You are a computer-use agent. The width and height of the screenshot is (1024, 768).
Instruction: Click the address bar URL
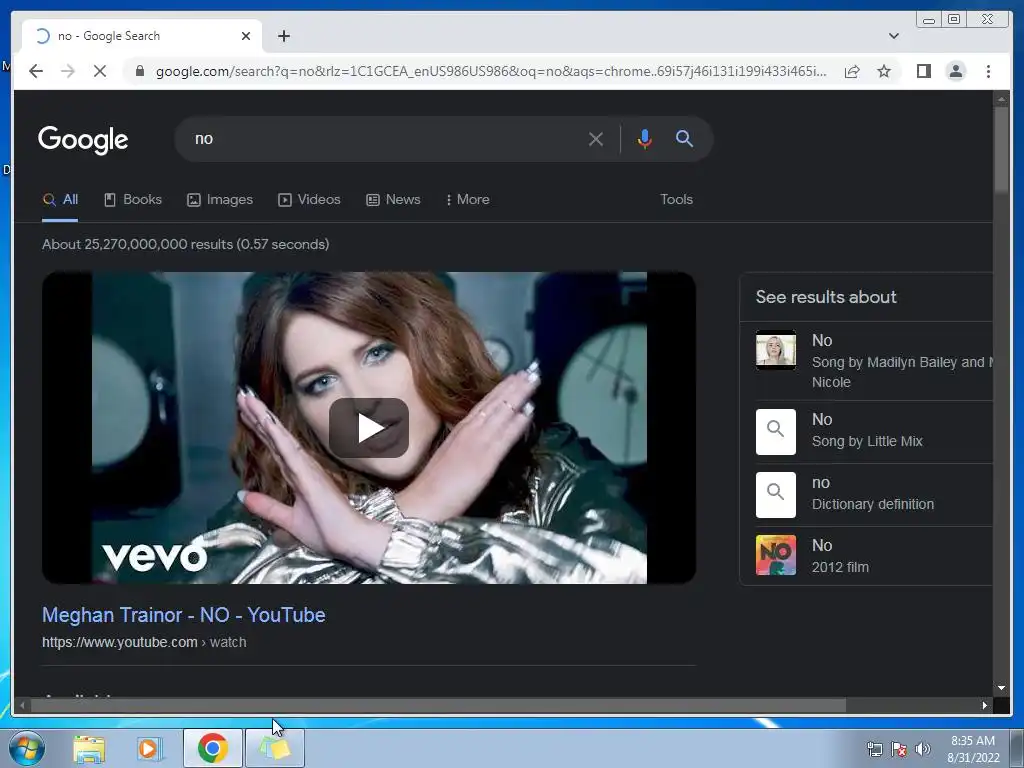pos(491,71)
